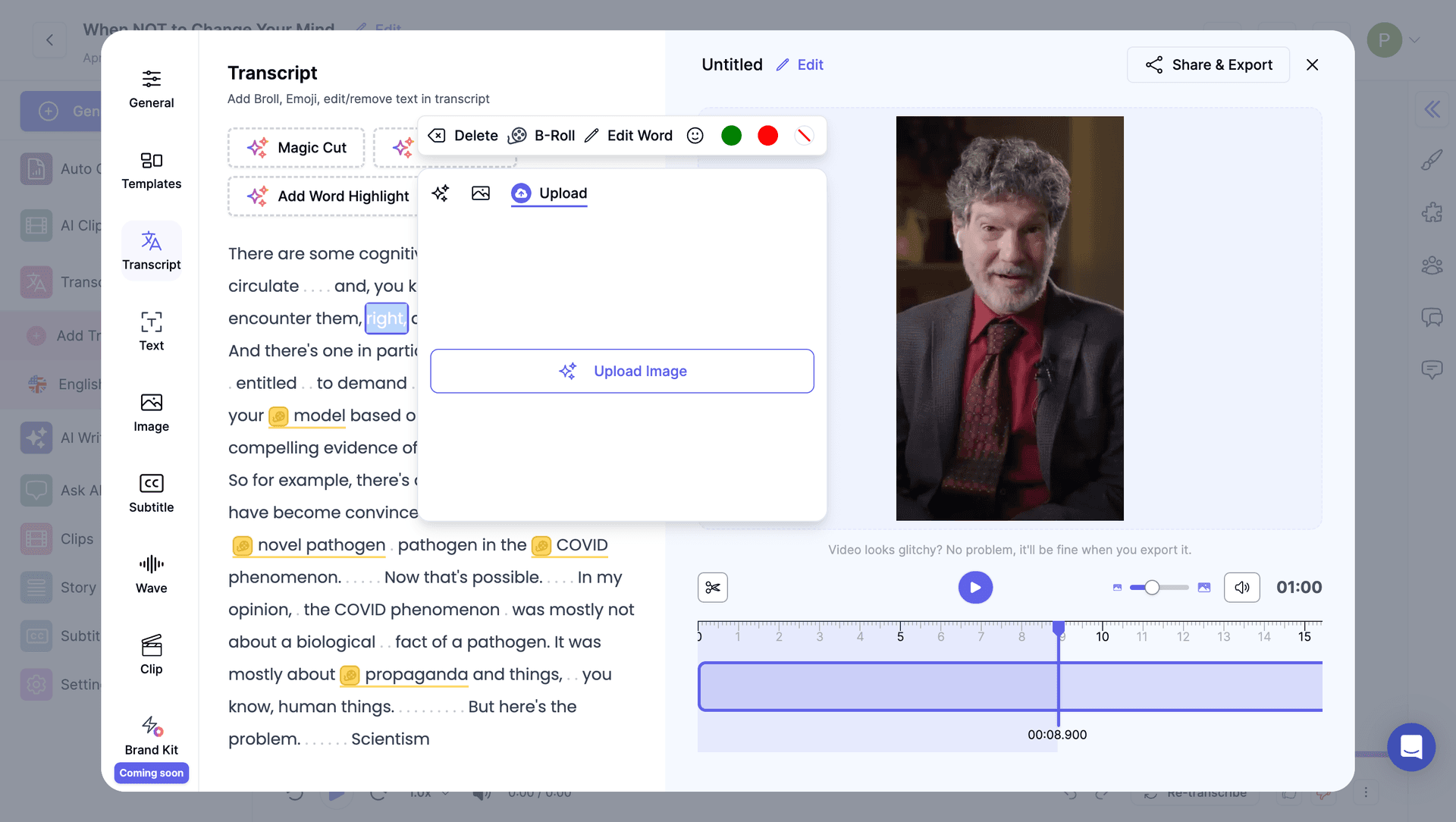
Task: Click the scissors cut icon
Action: coord(712,588)
